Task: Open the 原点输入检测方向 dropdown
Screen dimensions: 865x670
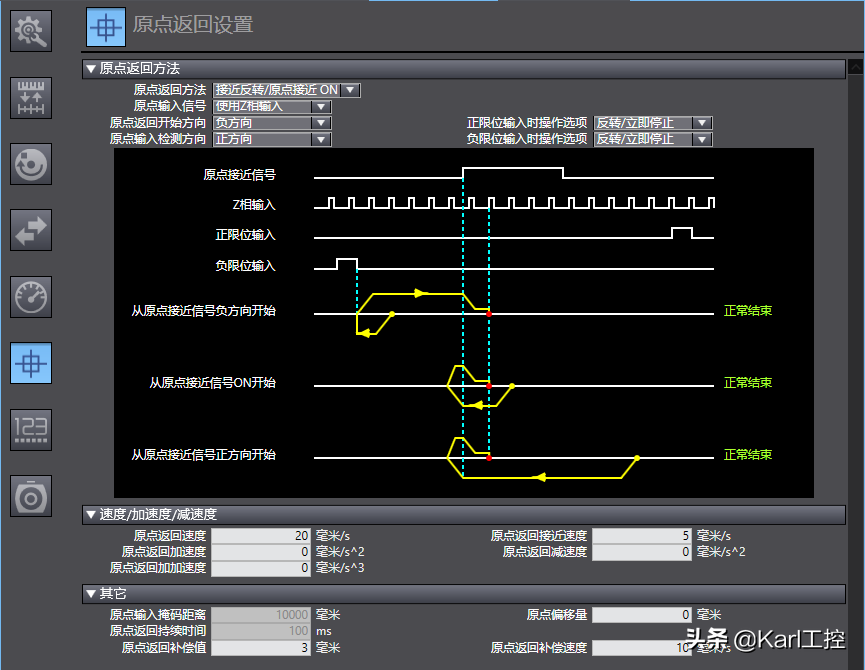Action: (x=320, y=139)
